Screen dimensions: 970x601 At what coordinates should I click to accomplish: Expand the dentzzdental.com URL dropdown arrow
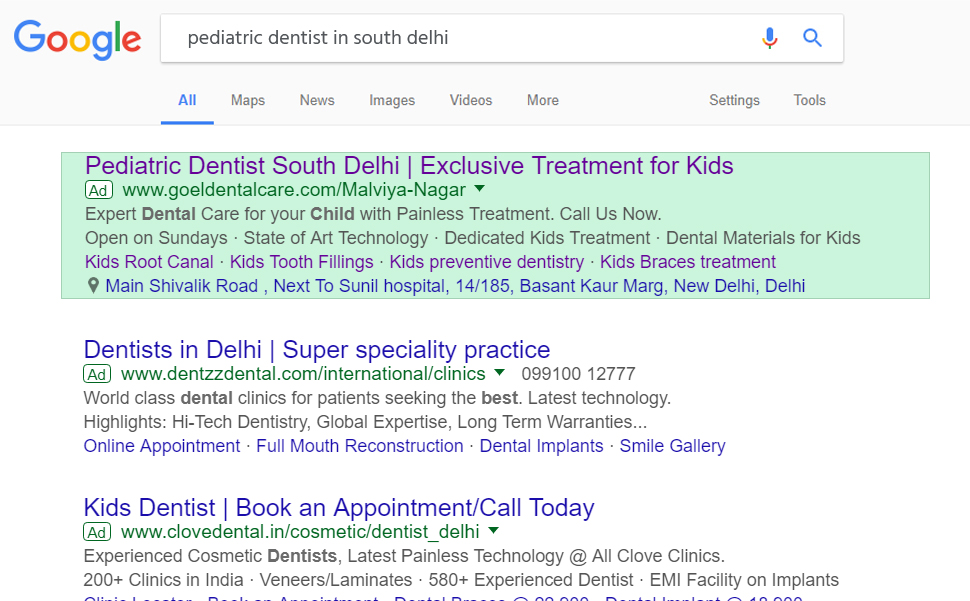coord(500,373)
